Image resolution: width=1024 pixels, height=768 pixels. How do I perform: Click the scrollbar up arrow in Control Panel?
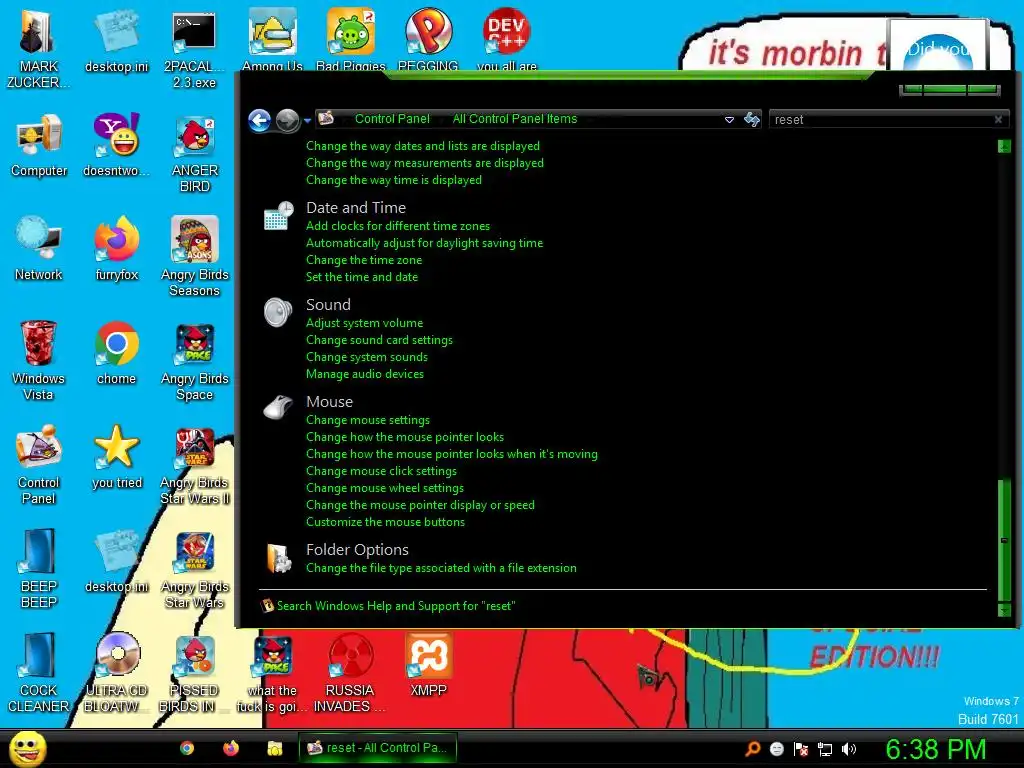1004,146
